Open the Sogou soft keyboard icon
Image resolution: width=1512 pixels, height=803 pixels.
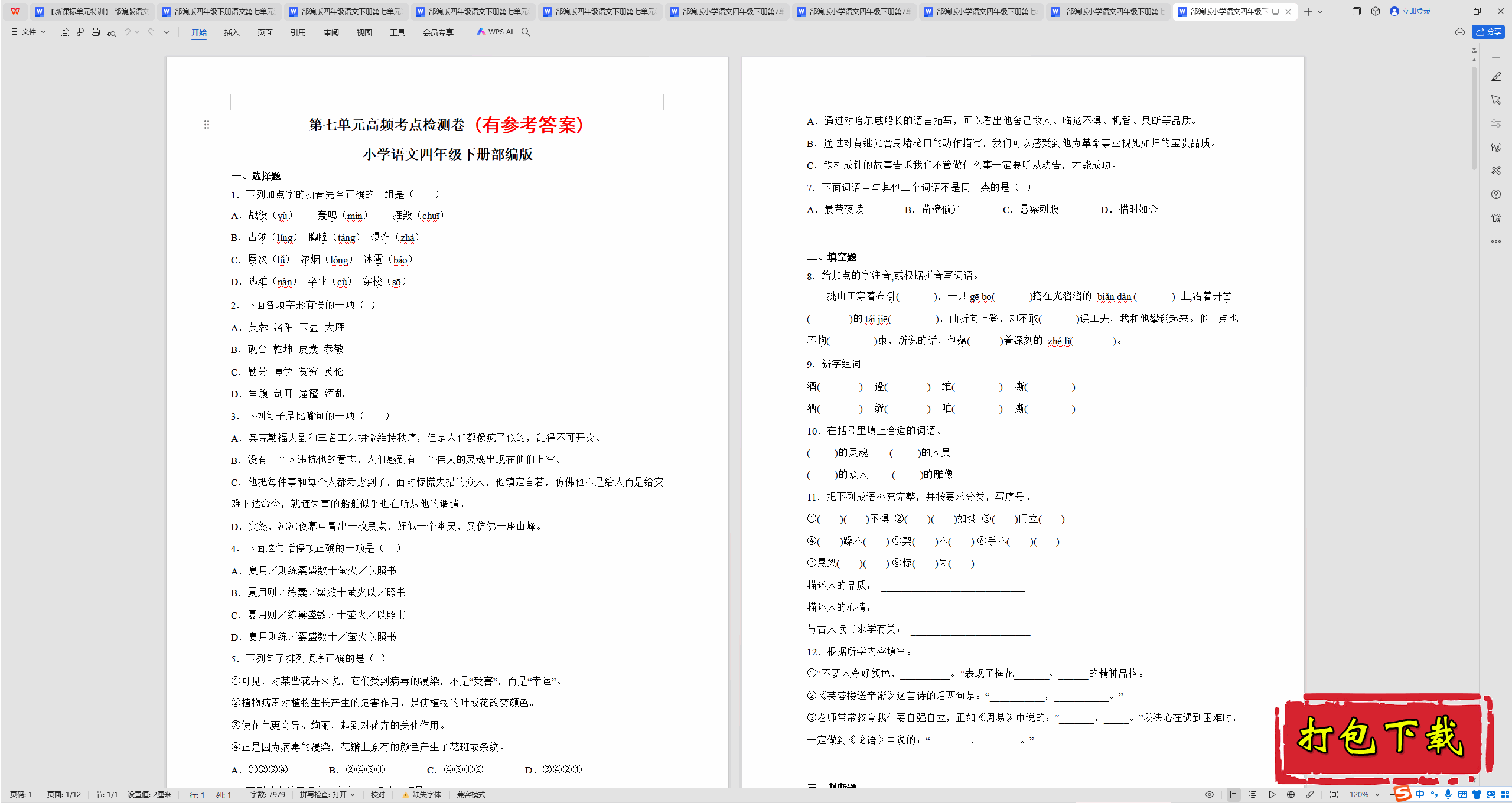[1462, 794]
